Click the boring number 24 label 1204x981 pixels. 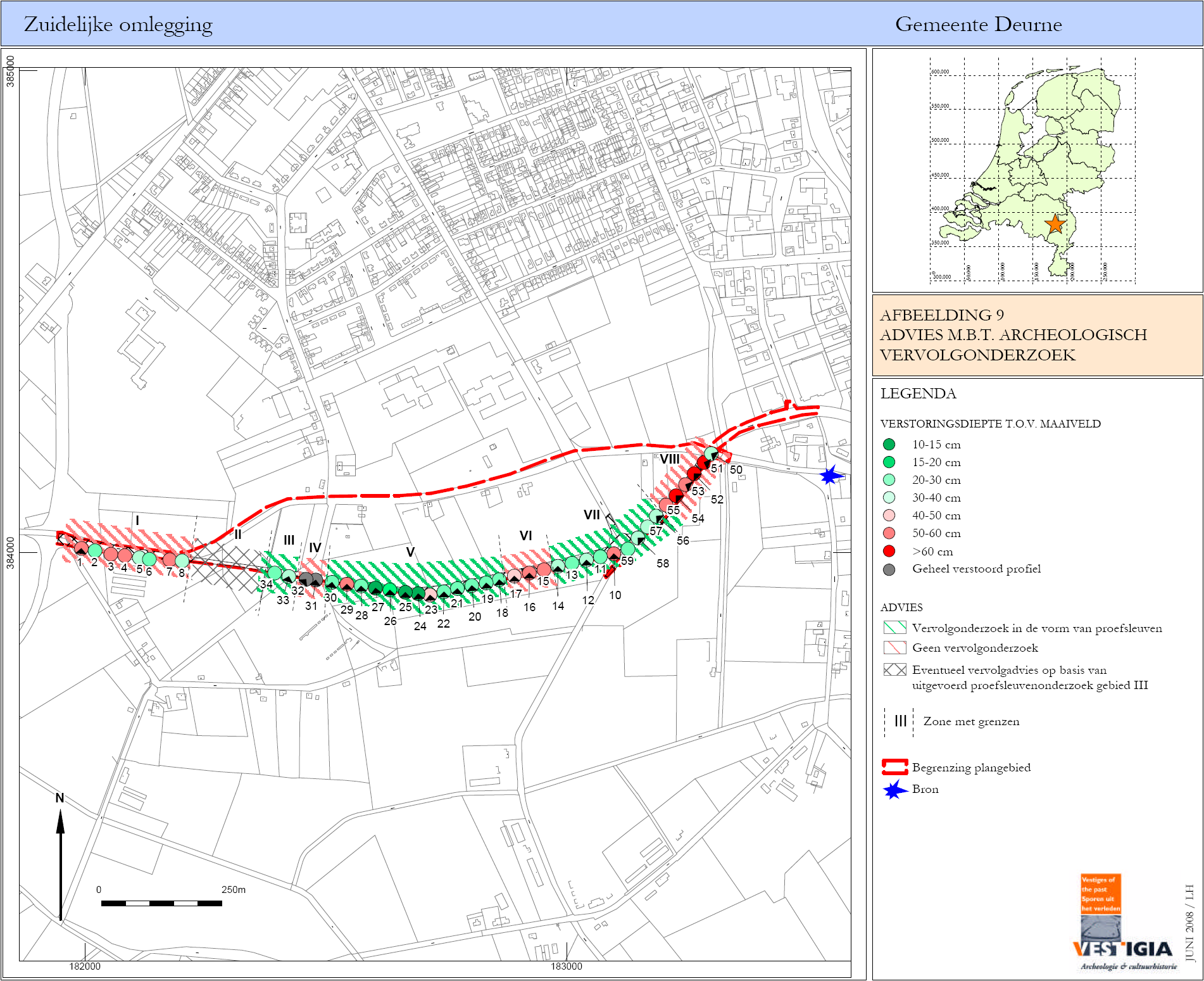coord(420,626)
